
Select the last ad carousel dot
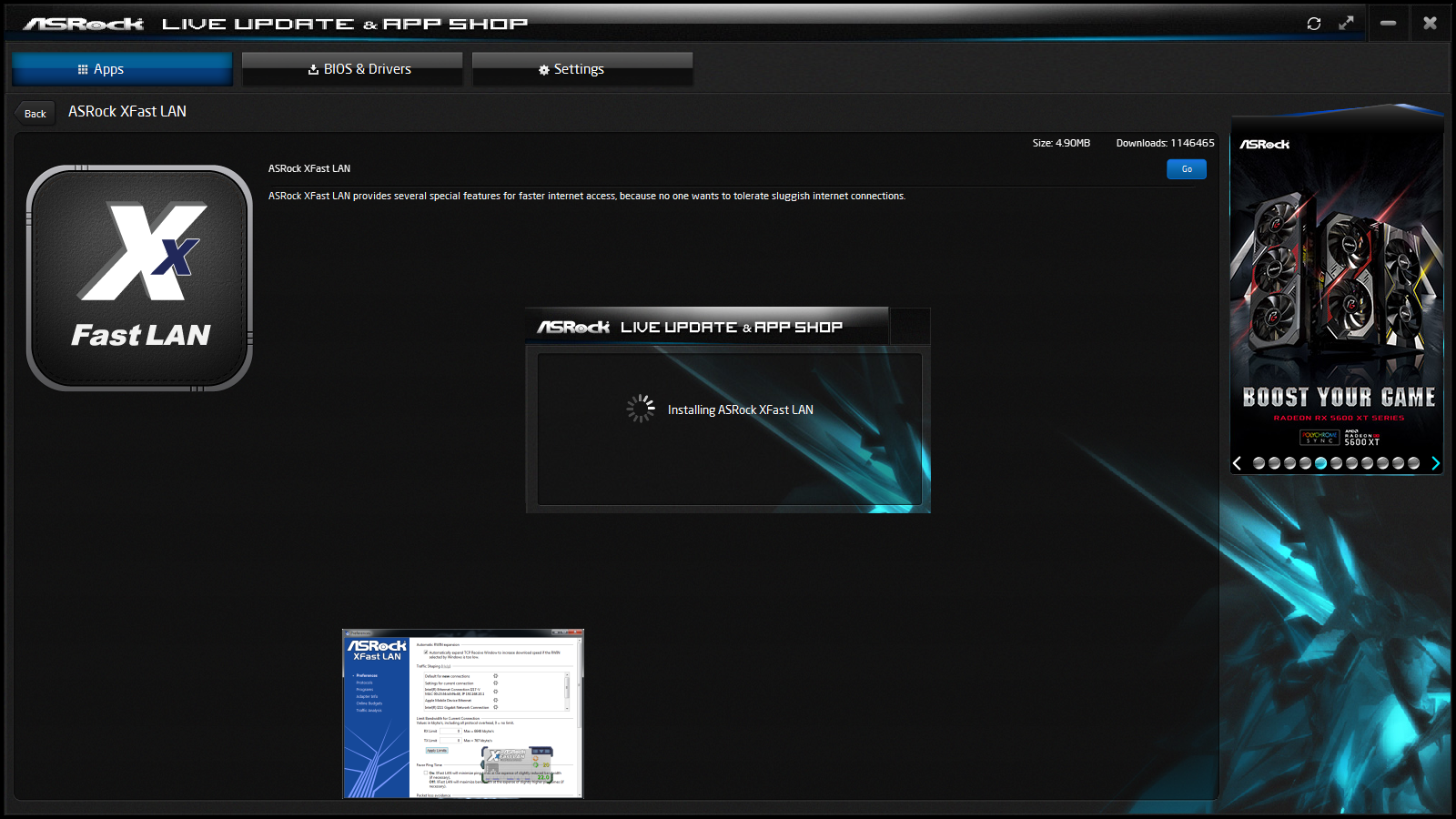1413,463
